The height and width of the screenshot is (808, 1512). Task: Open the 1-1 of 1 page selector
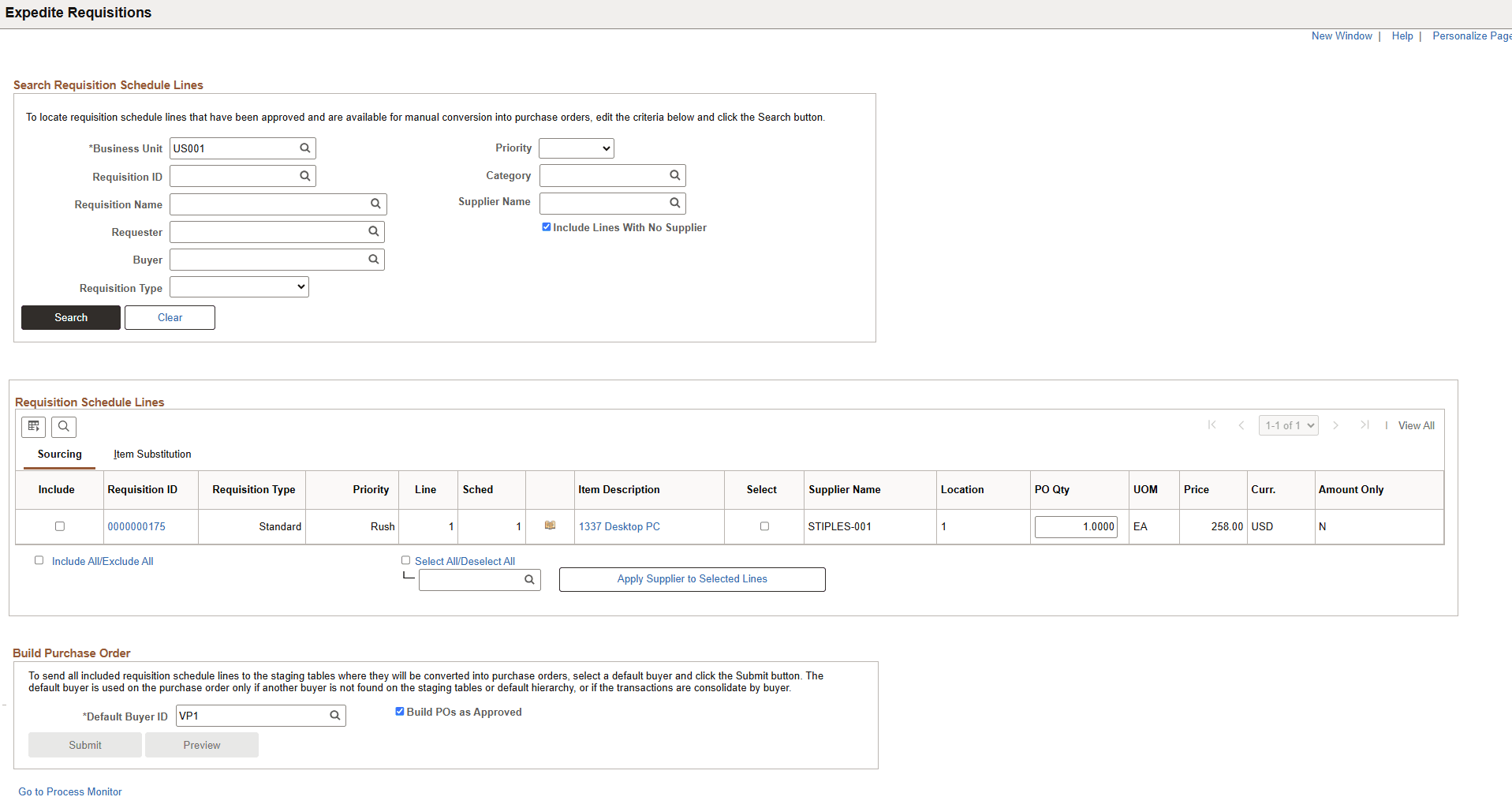point(1287,425)
